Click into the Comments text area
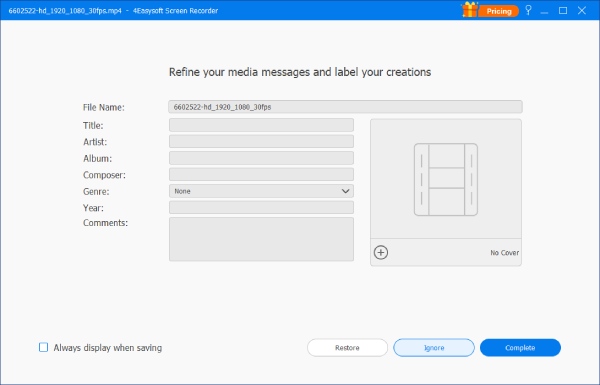This screenshot has height=385, width=600. 261,239
